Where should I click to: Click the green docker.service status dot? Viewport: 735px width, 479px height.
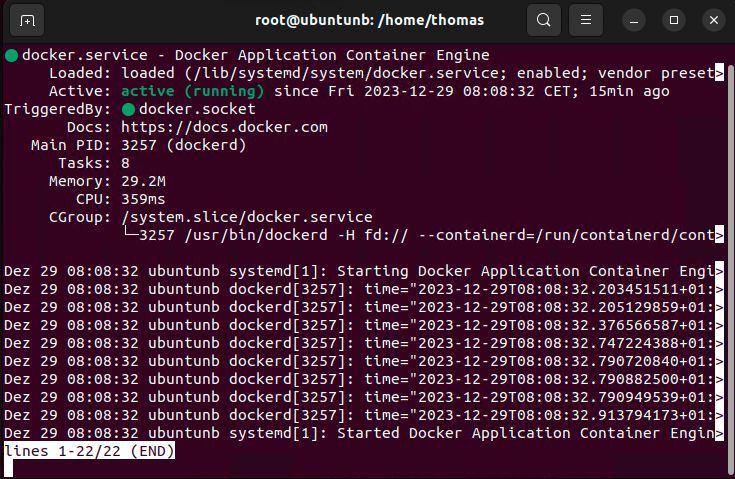coord(12,55)
